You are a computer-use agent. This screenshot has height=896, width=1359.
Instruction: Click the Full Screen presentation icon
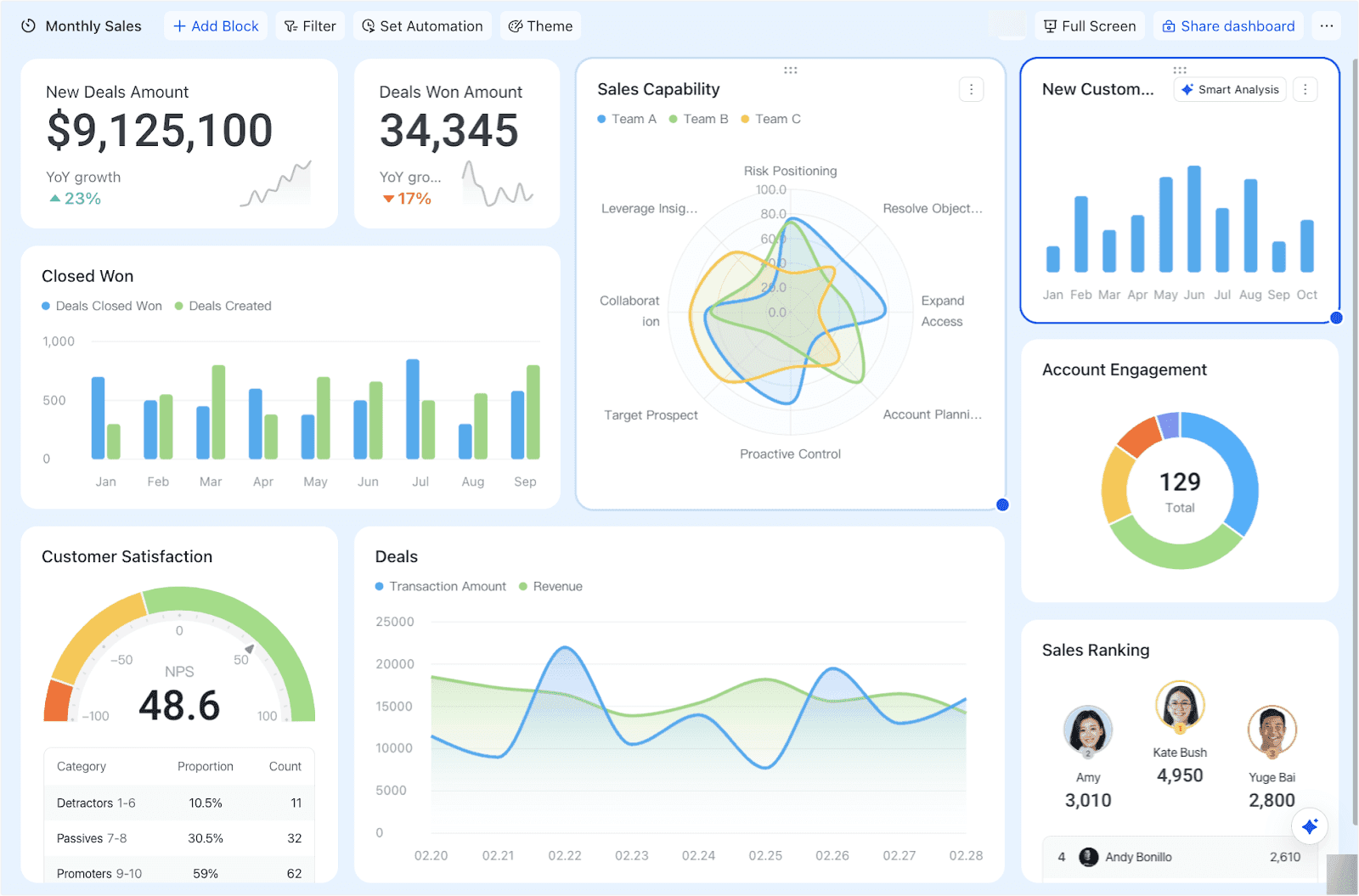[1051, 25]
